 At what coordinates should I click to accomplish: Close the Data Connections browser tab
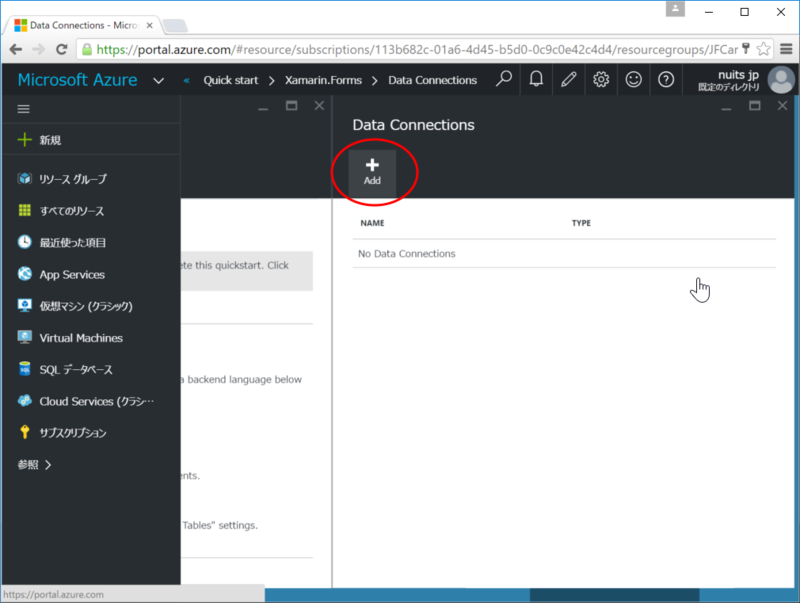[149, 25]
